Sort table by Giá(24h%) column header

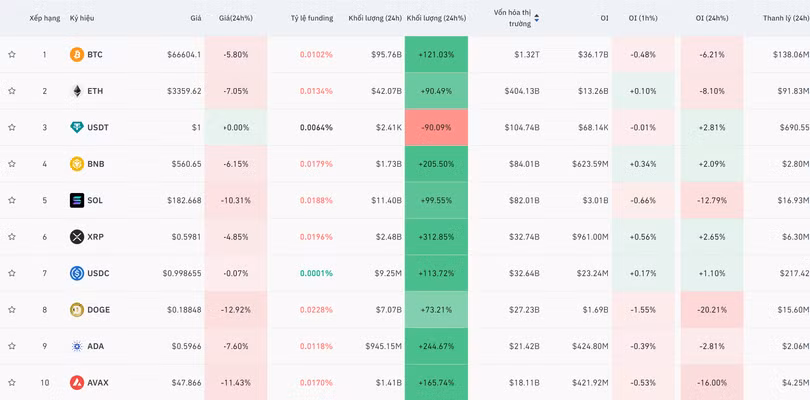click(234, 18)
